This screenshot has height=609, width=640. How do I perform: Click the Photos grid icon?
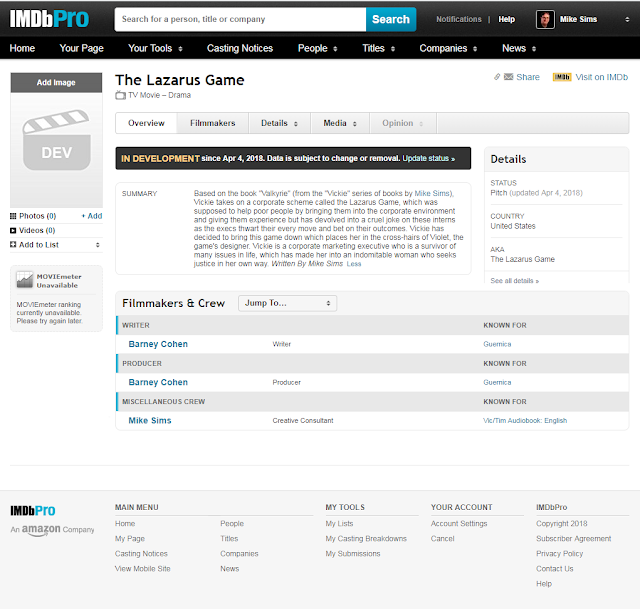(13, 216)
